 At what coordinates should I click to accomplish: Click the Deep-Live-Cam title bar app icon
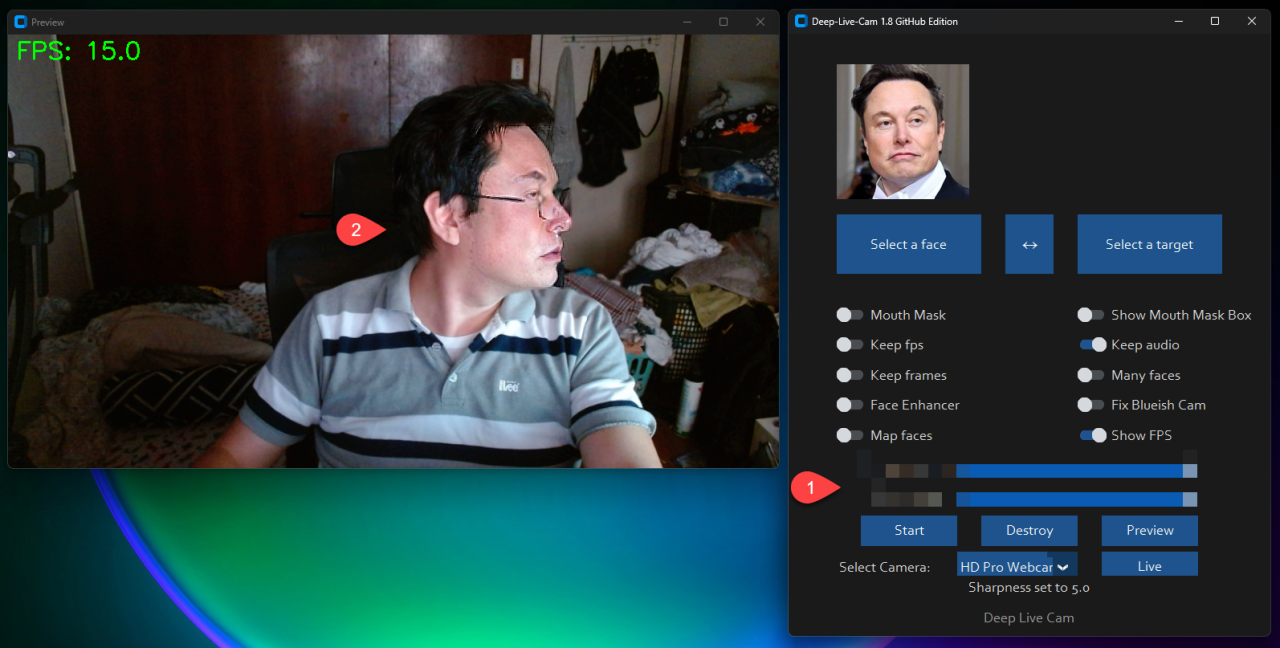coord(800,21)
